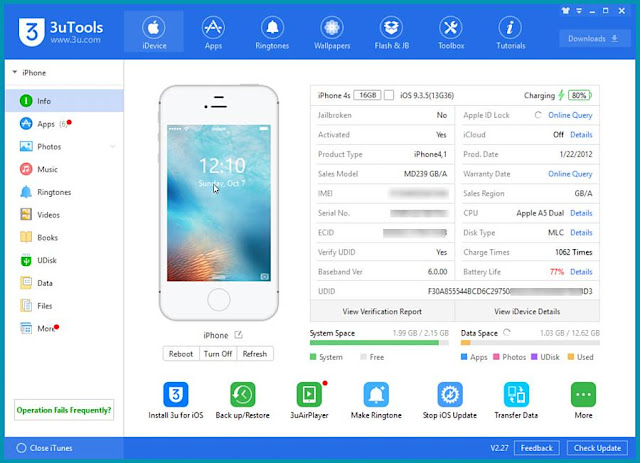Viewport: 640px width, 463px height.
Task: Open the title bar dropdown menu icon
Action: tap(579, 11)
